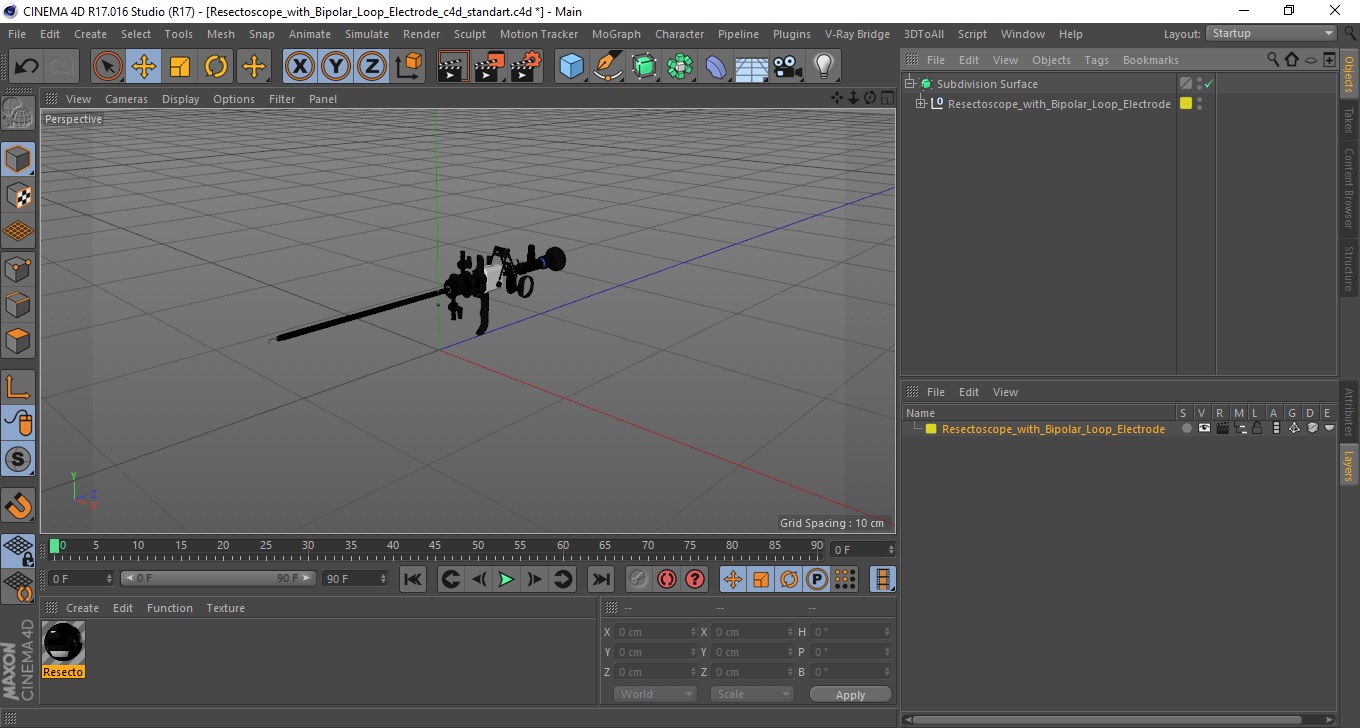The width and height of the screenshot is (1360, 728).
Task: Open the viewport Cameras menu
Action: [x=126, y=99]
